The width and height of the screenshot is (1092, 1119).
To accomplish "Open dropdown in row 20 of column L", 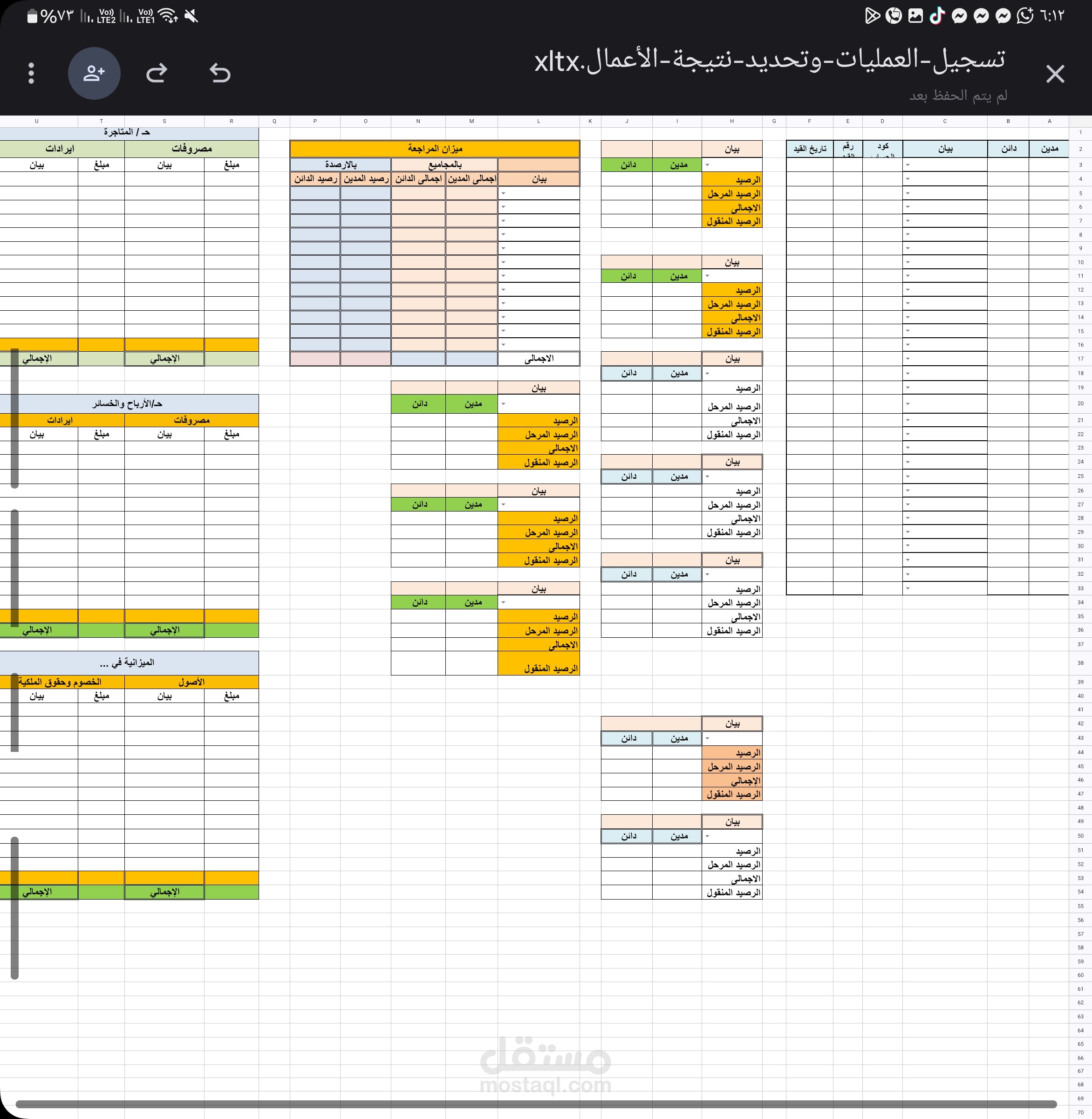I will click(x=503, y=404).
